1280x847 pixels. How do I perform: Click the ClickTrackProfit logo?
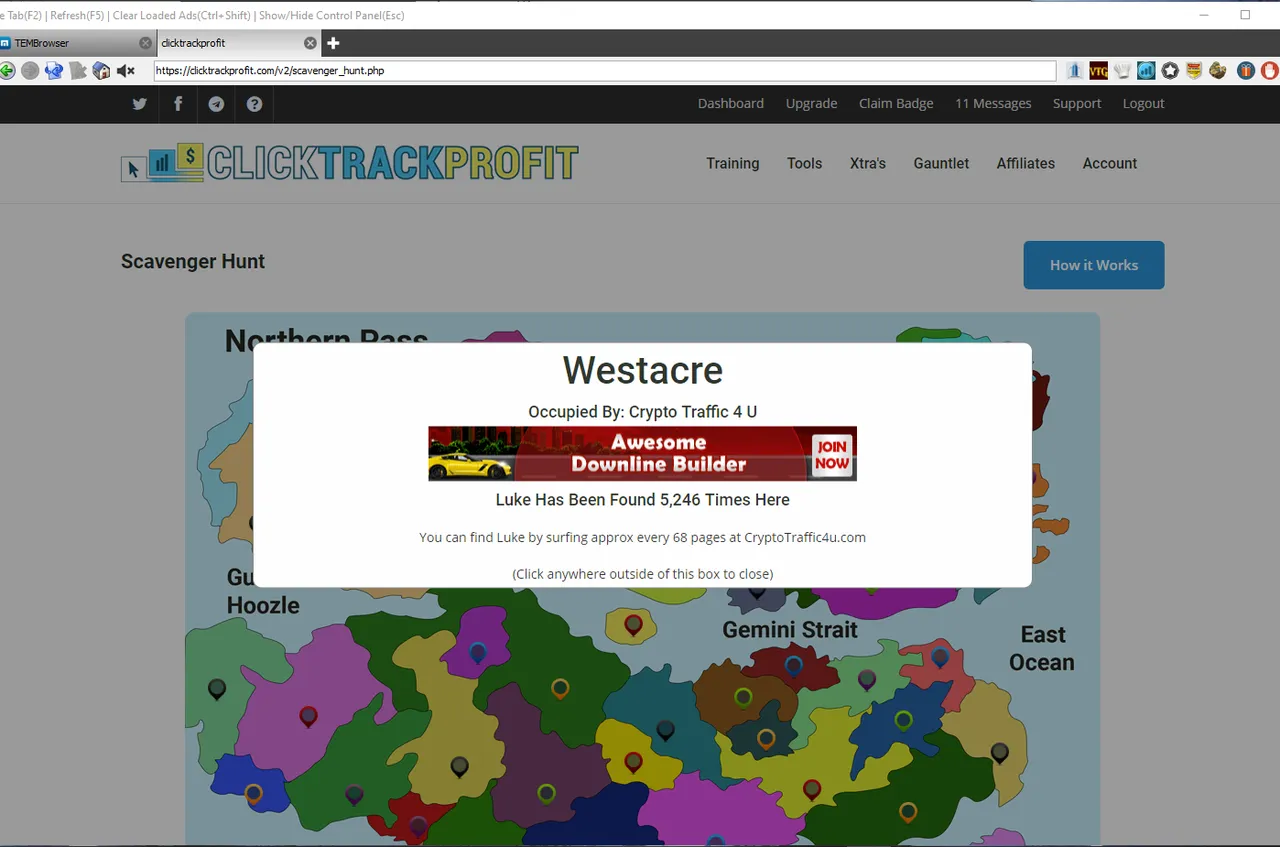pos(350,163)
